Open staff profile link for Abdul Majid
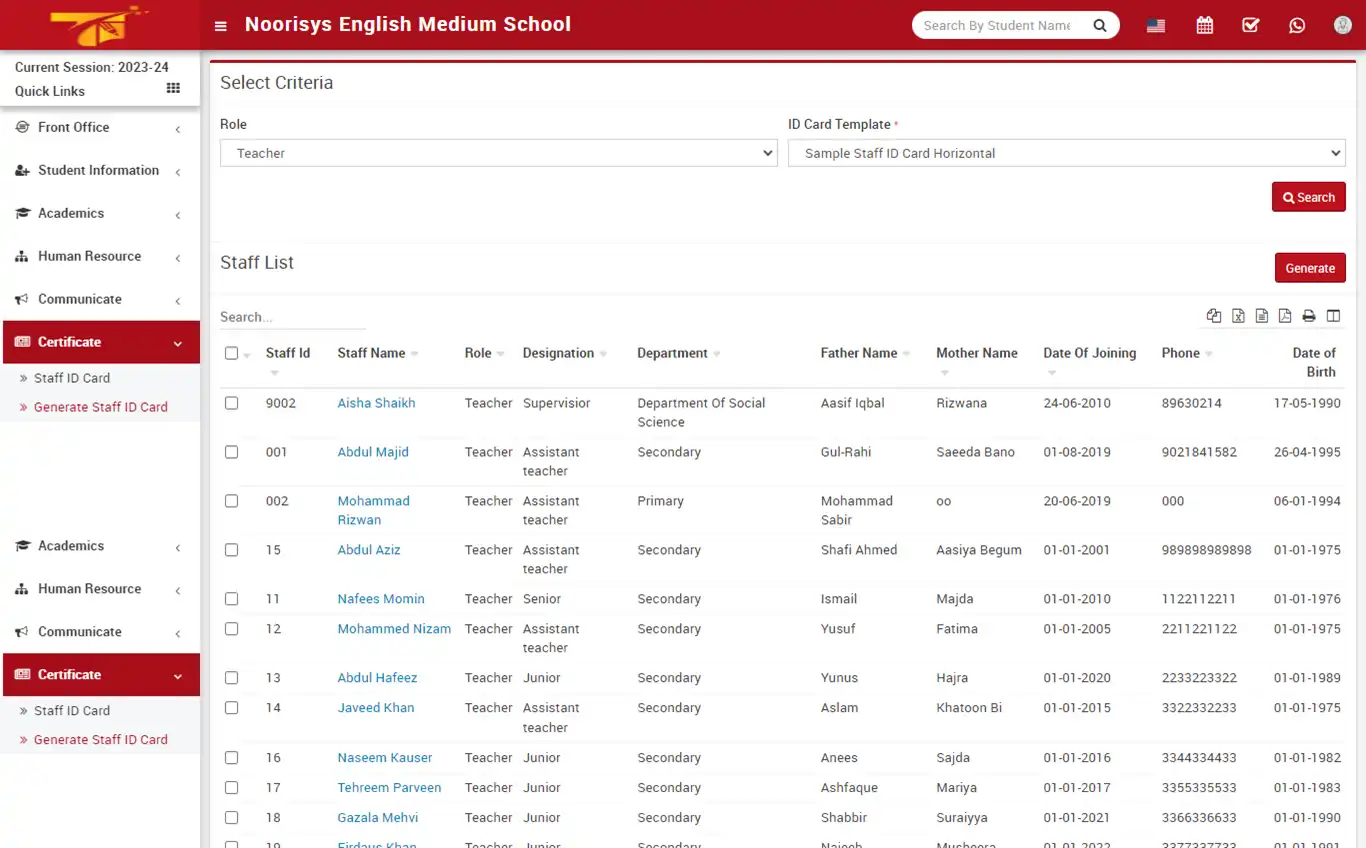The width and height of the screenshot is (1366, 848). click(x=373, y=452)
